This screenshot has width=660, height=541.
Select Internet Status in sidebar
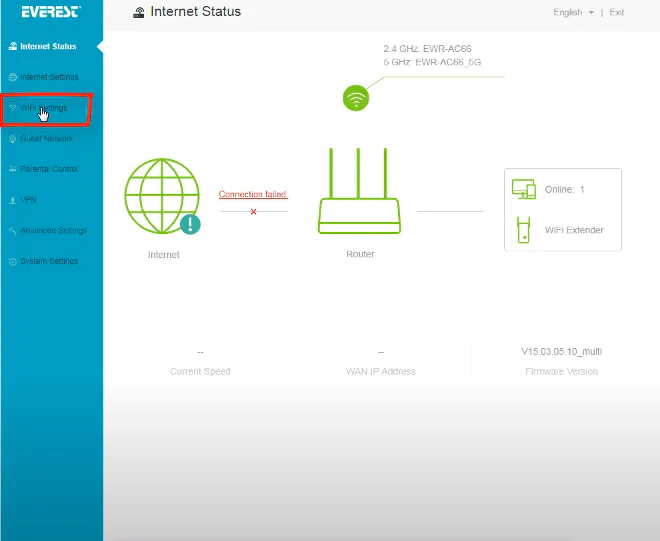tap(48, 46)
